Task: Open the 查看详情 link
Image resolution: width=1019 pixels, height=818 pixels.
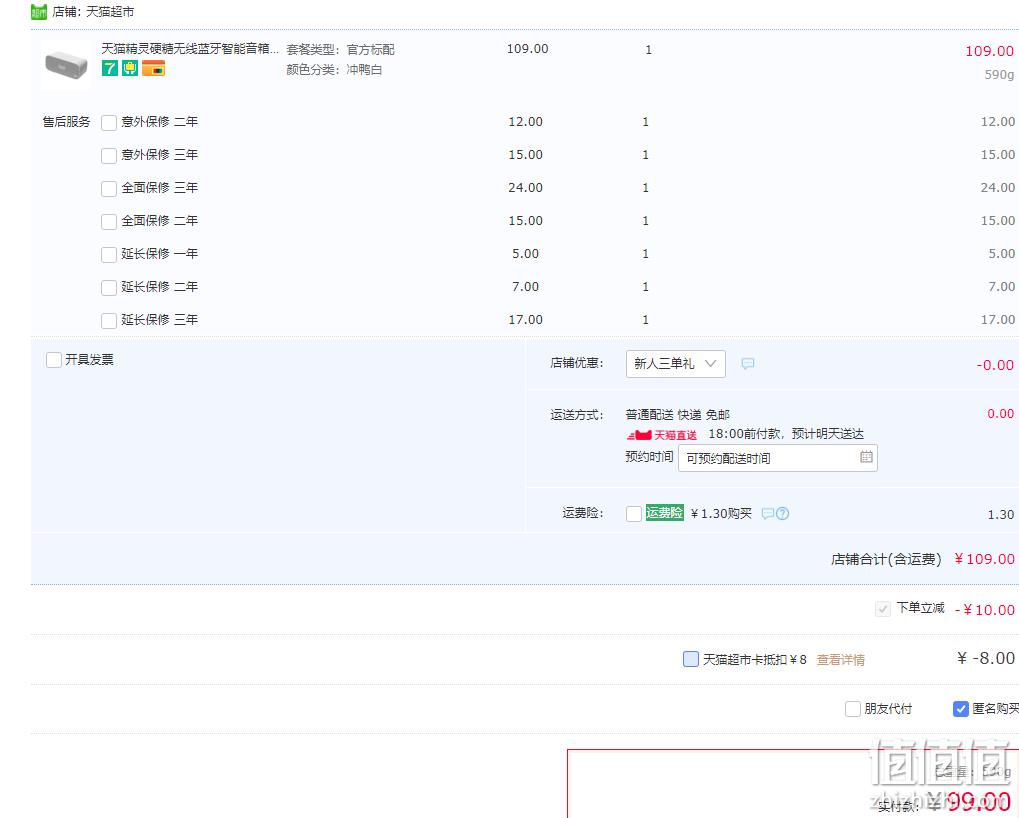Action: [840, 660]
